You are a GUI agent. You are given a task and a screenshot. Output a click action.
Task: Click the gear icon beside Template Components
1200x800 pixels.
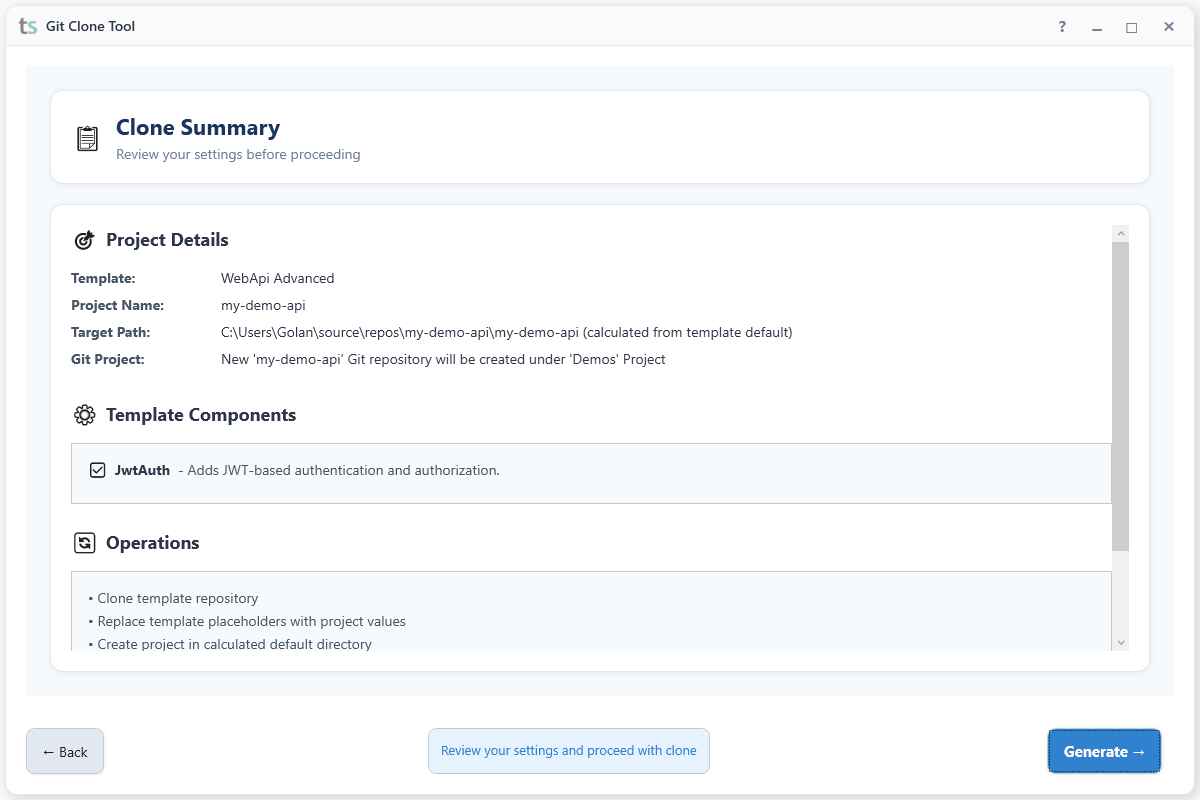coord(85,414)
